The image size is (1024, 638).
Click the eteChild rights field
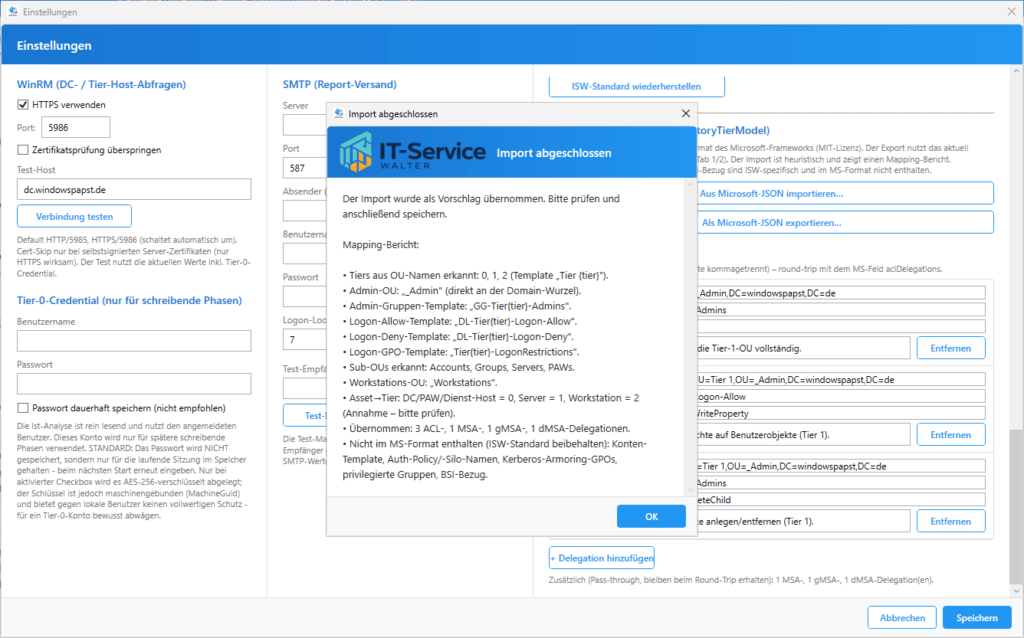click(x=840, y=500)
